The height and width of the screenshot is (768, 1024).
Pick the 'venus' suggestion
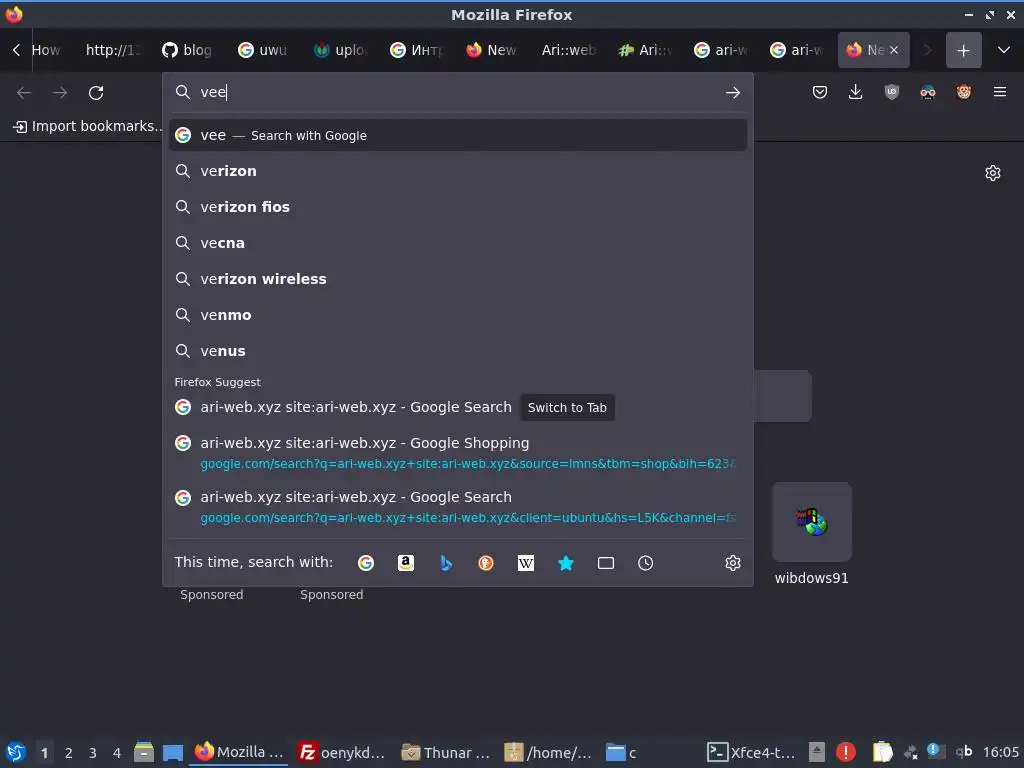click(x=458, y=351)
